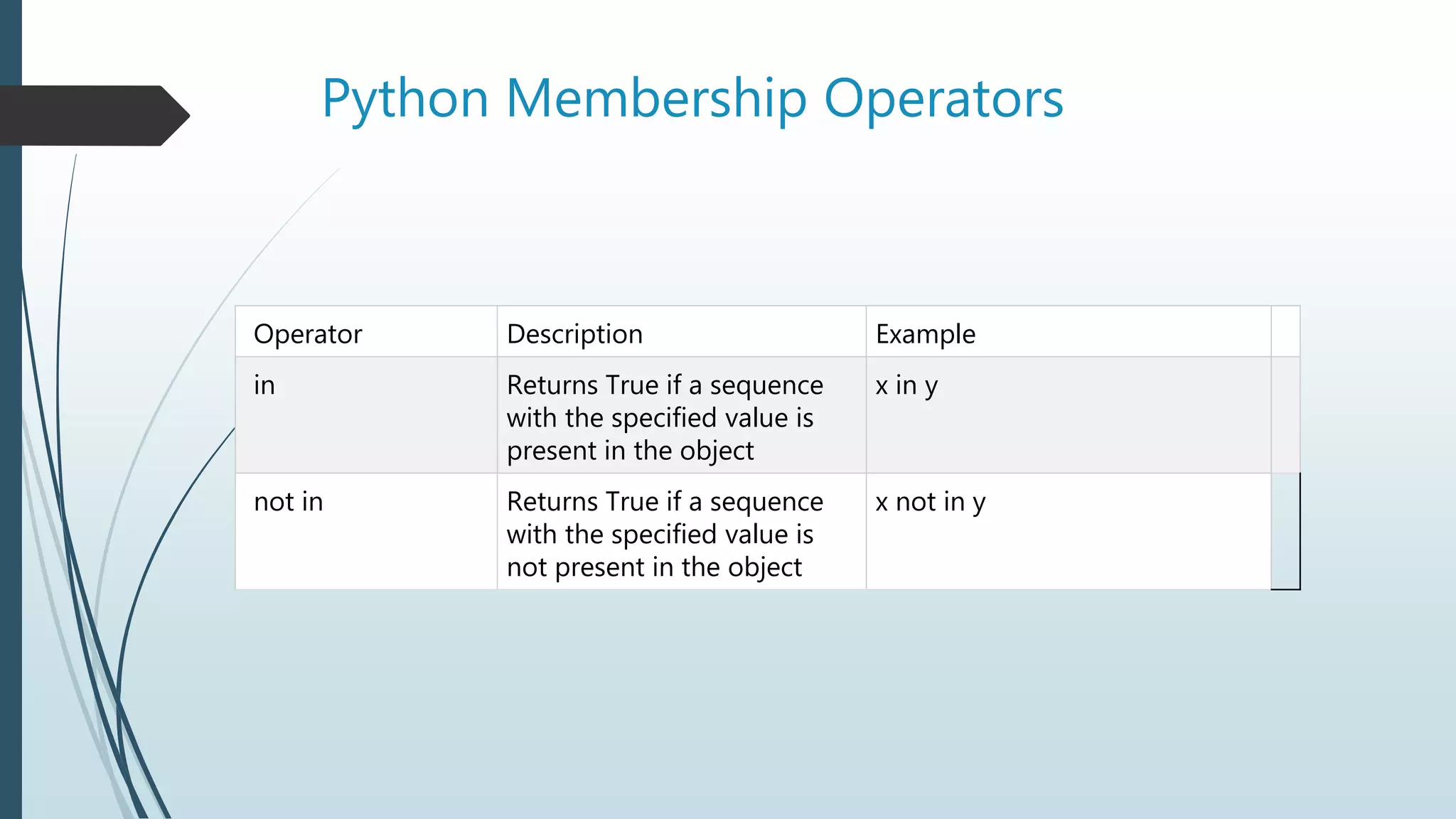This screenshot has height=819, width=1456.
Task: Click 'Returns True' in the 'not in' row
Action: 582,502
